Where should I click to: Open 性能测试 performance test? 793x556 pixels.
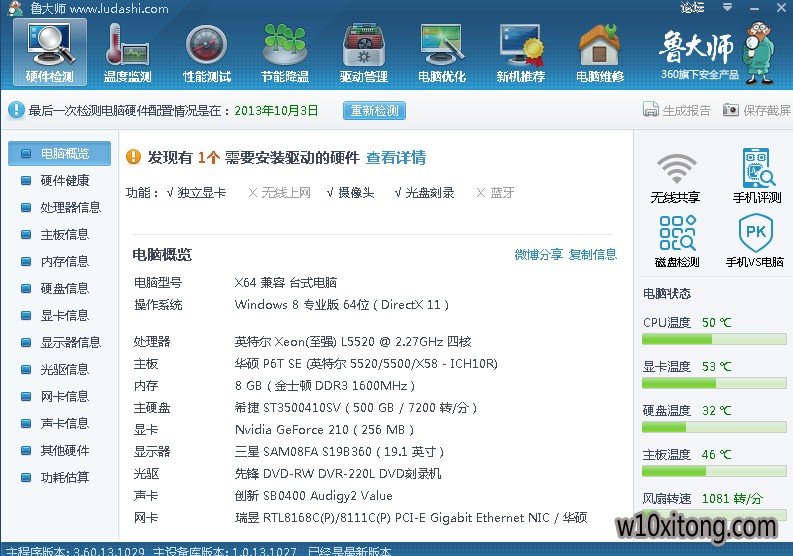[207, 53]
